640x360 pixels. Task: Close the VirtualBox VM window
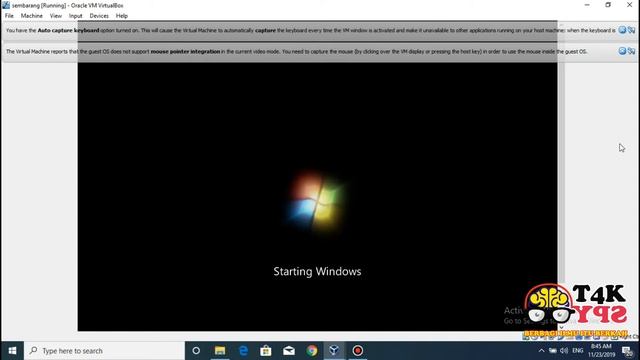click(x=629, y=5)
